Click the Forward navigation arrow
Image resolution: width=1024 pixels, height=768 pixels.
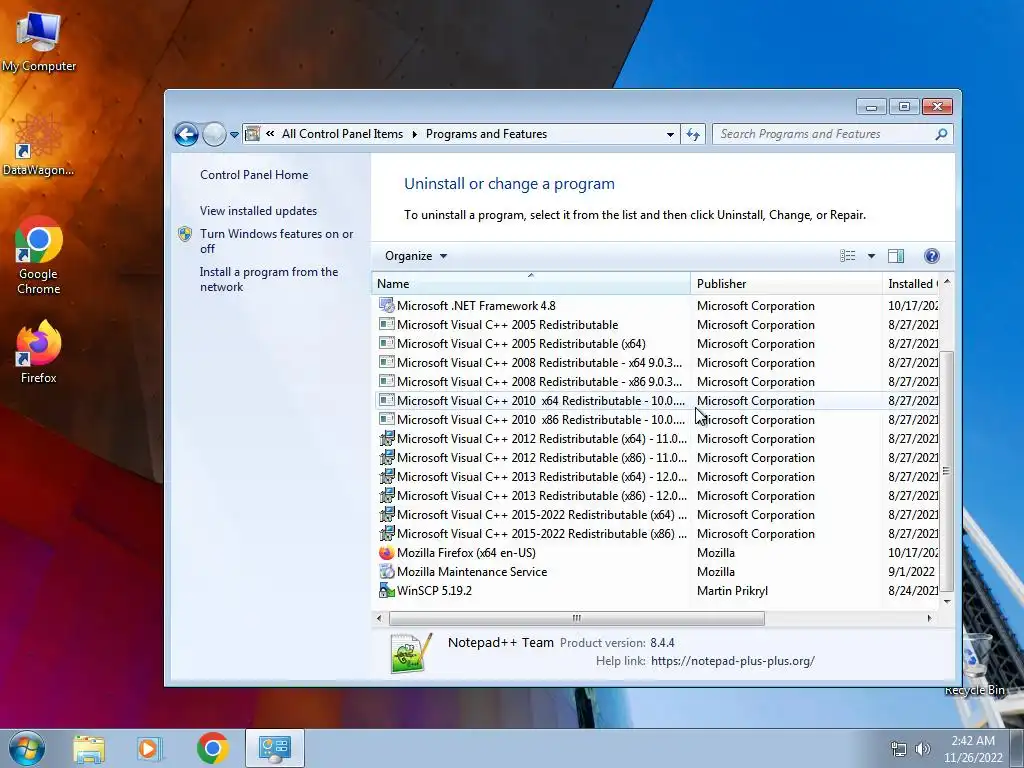pyautogui.click(x=214, y=135)
